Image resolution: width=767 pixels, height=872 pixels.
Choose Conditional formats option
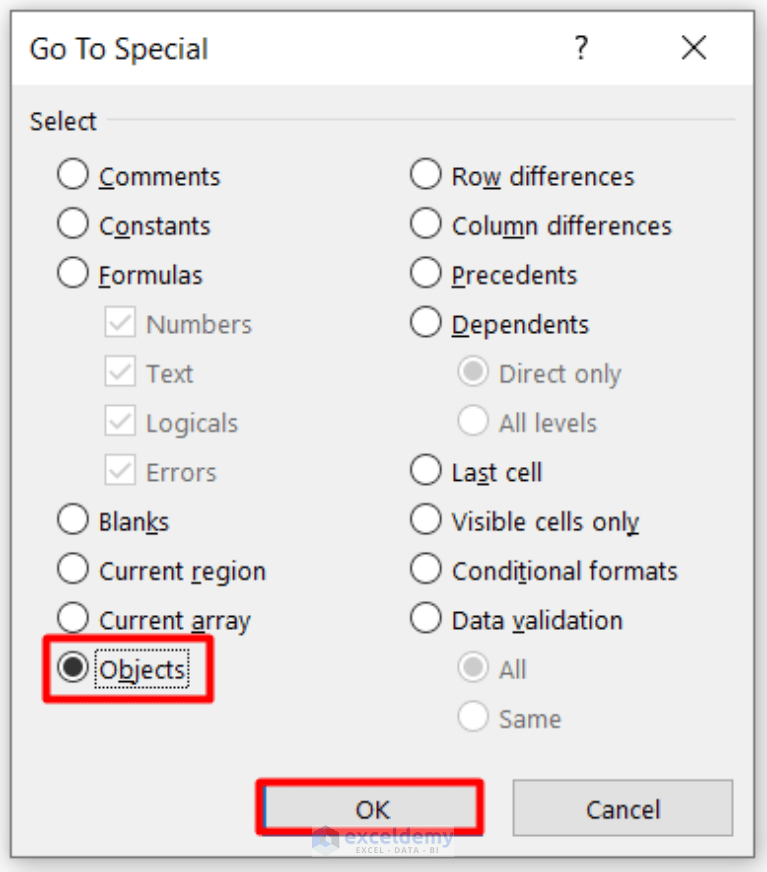425,568
